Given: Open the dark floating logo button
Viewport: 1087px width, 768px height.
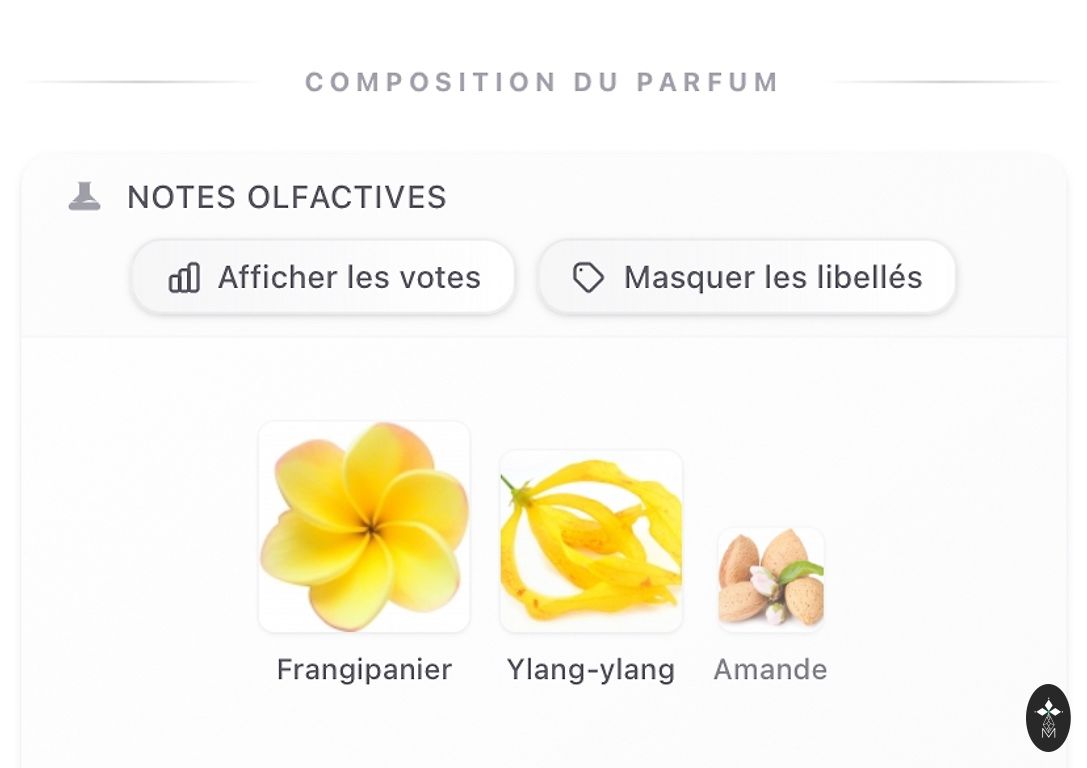Looking at the screenshot, I should pos(1048,717).
